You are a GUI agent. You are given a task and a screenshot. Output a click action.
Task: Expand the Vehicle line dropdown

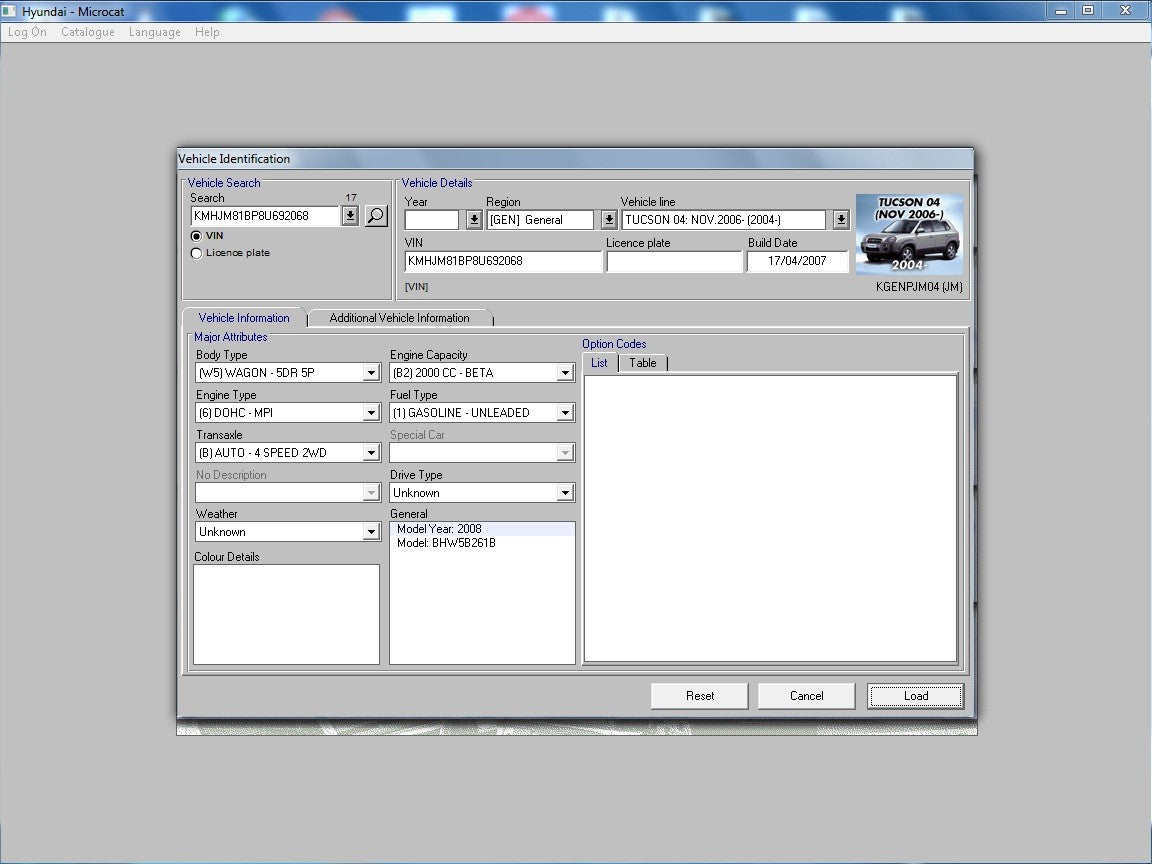(841, 220)
